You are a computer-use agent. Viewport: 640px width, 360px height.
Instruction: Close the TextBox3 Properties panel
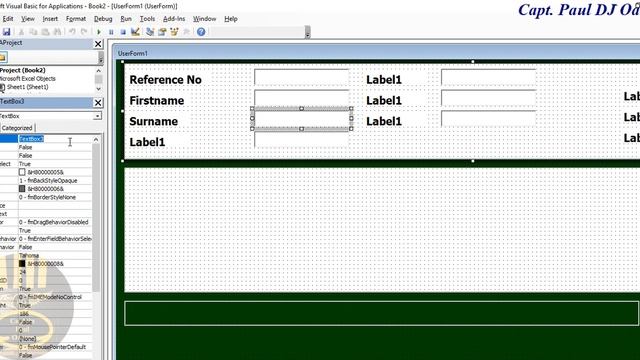pyautogui.click(x=98, y=102)
